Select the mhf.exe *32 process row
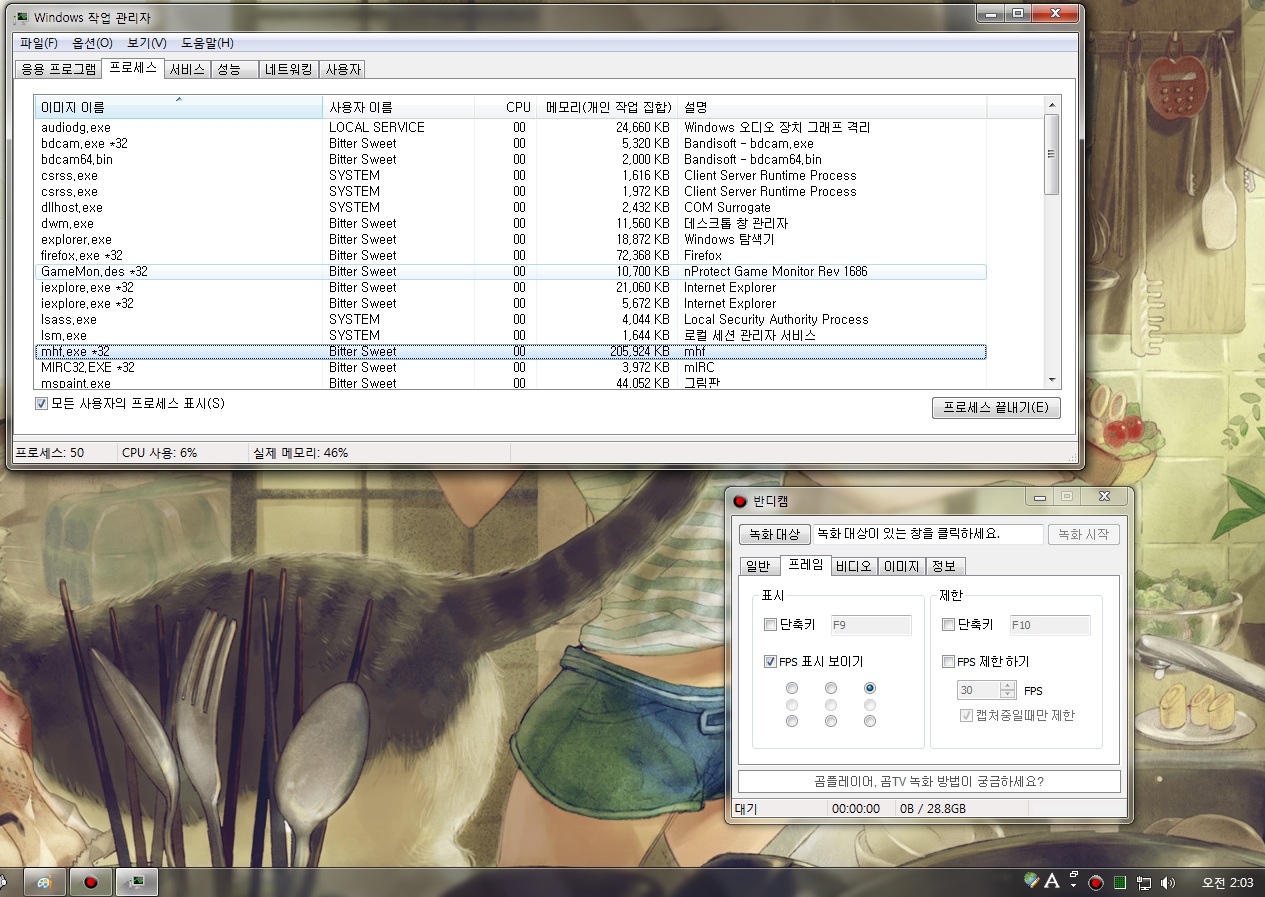The image size is (1265, 897). 511,352
